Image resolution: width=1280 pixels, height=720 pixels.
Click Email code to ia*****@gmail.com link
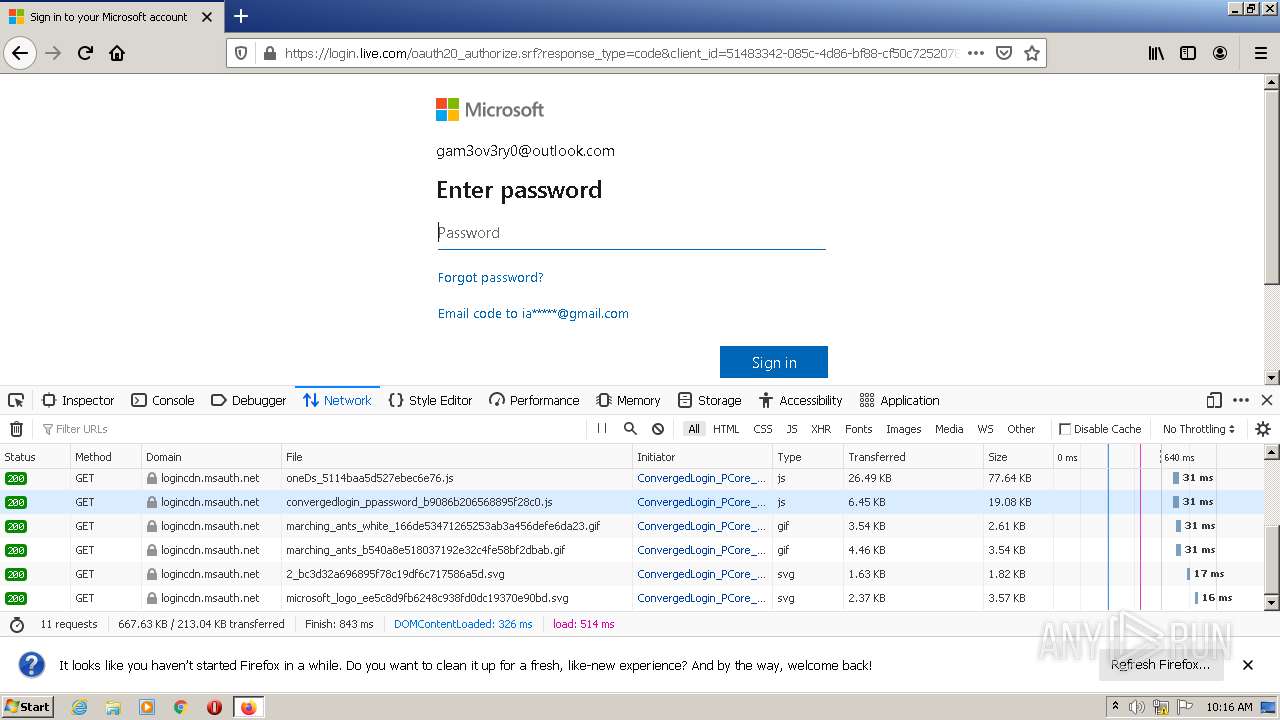point(533,313)
